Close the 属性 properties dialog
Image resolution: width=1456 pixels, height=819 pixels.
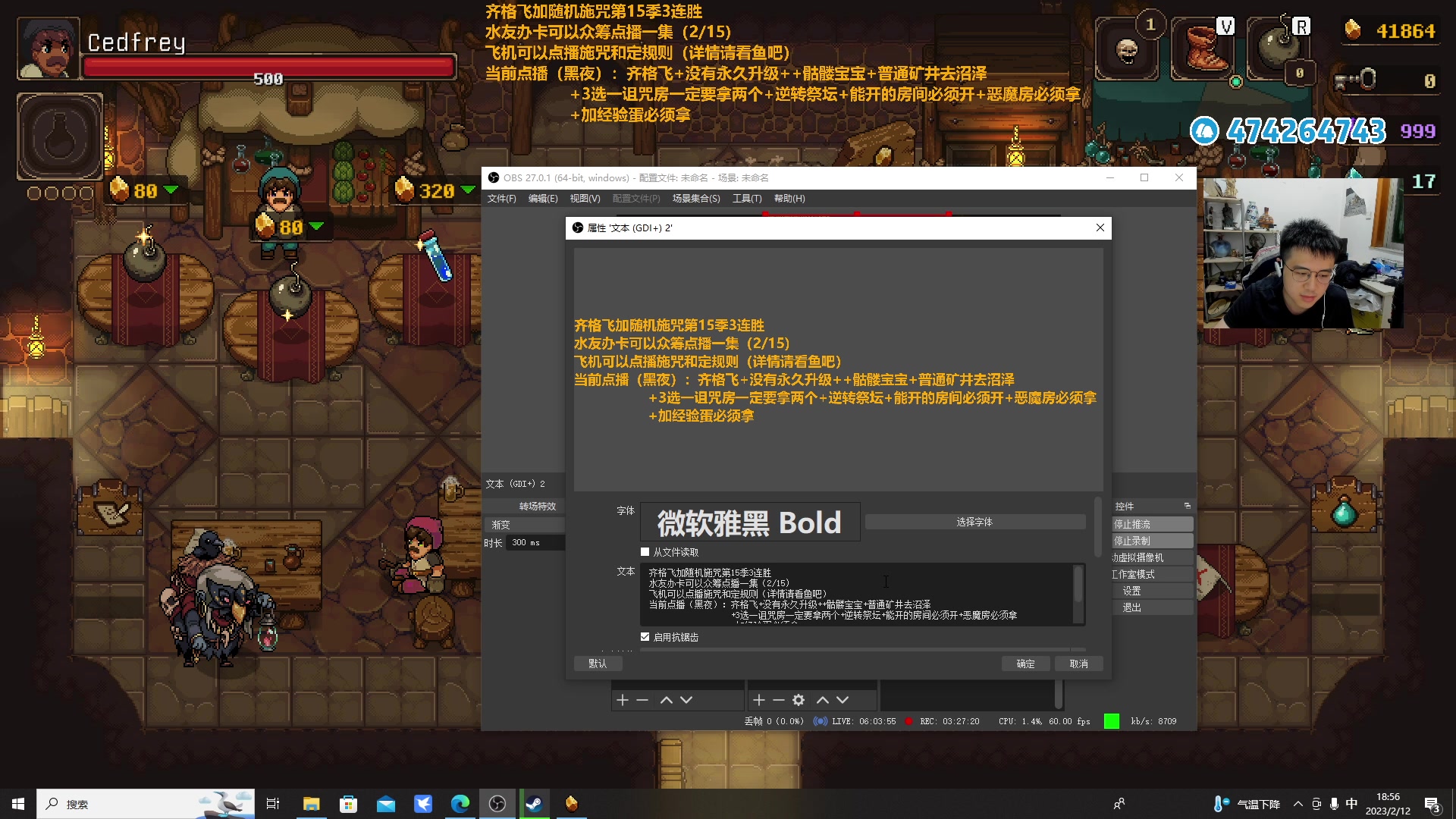pos(1100,227)
